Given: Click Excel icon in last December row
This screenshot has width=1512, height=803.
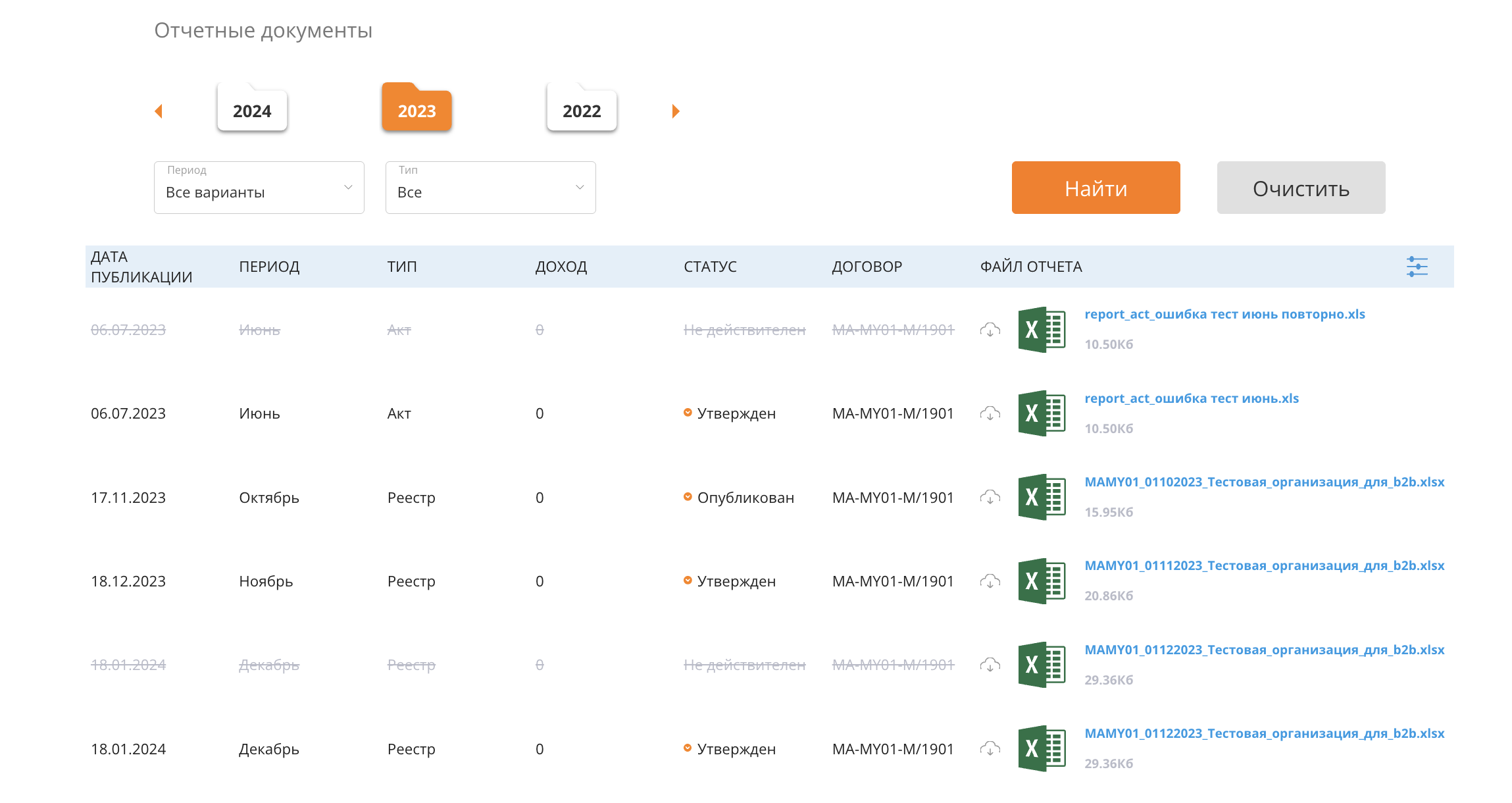Looking at the screenshot, I should [x=1042, y=748].
